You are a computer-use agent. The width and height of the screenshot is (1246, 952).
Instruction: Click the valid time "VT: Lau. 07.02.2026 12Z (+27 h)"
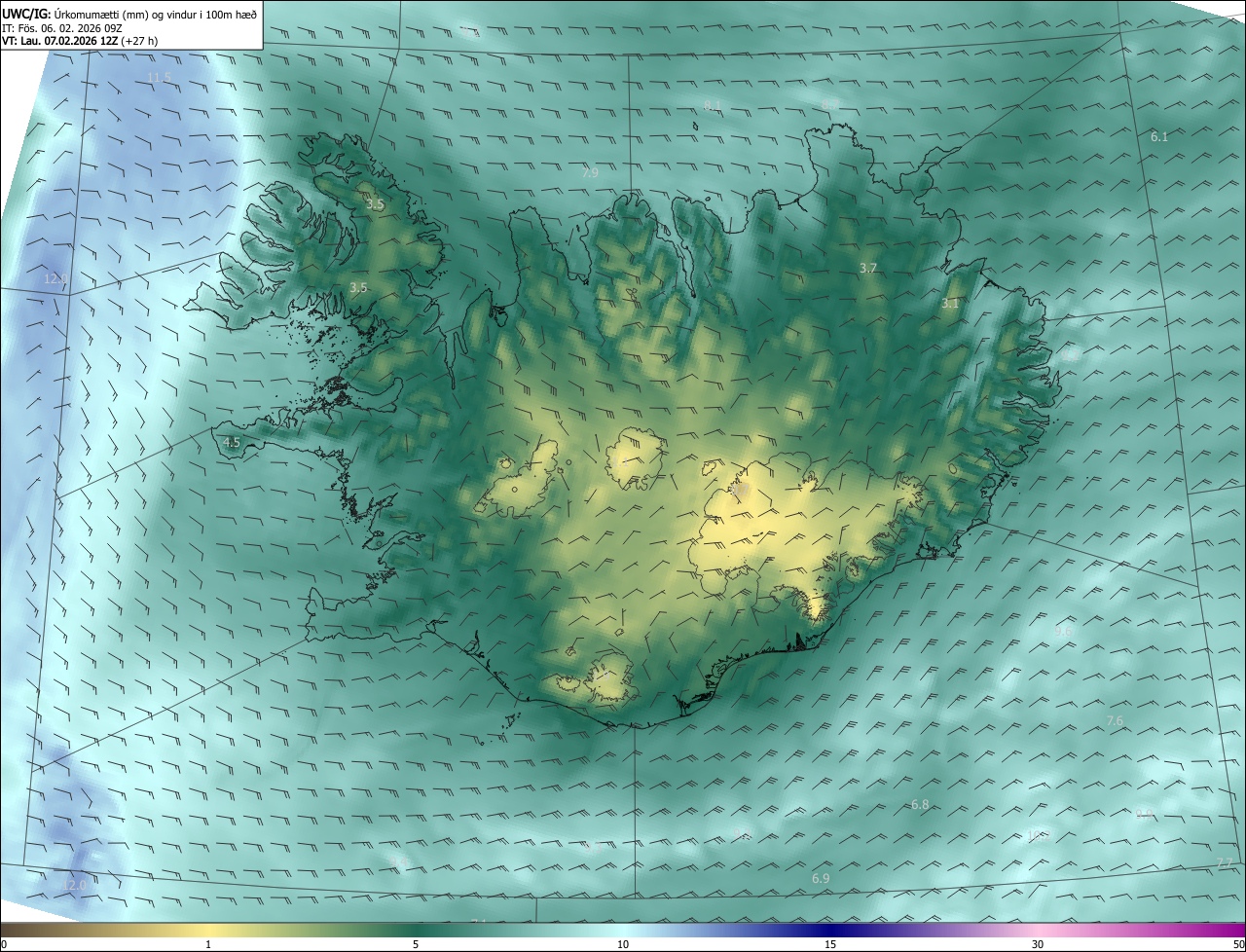pyautogui.click(x=82, y=41)
